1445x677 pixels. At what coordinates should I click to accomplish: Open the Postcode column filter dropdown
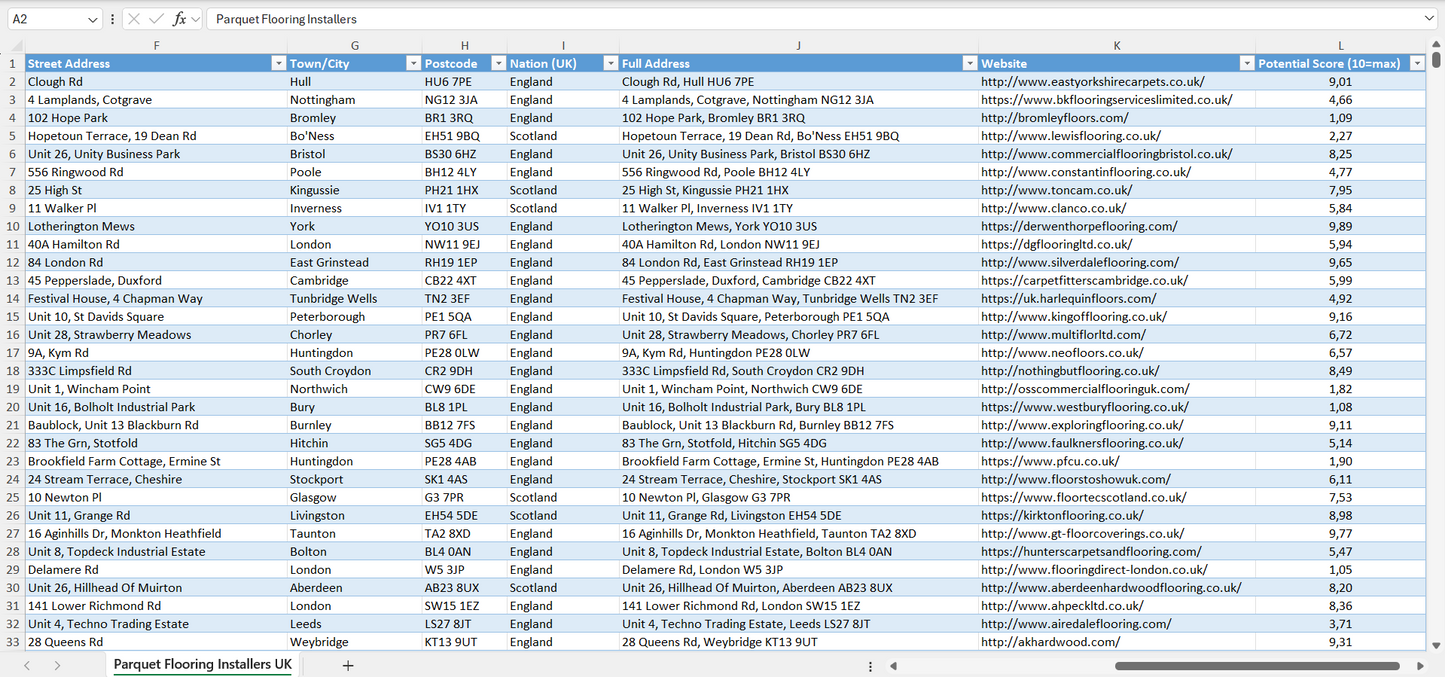[x=497, y=63]
